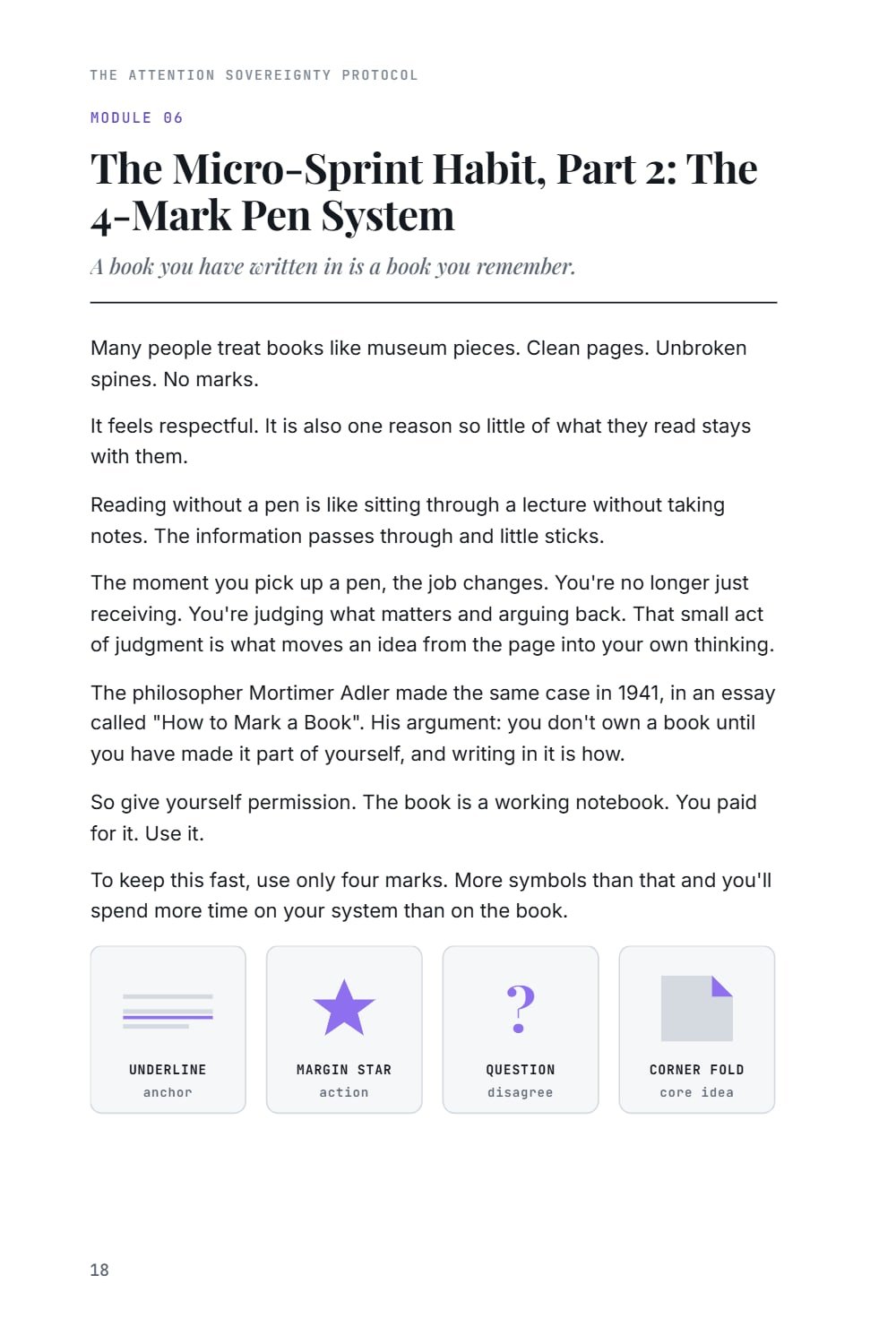The height and width of the screenshot is (1344, 896).
Task: Click the 'disagree' caption under QUESTION
Action: [x=521, y=1092]
